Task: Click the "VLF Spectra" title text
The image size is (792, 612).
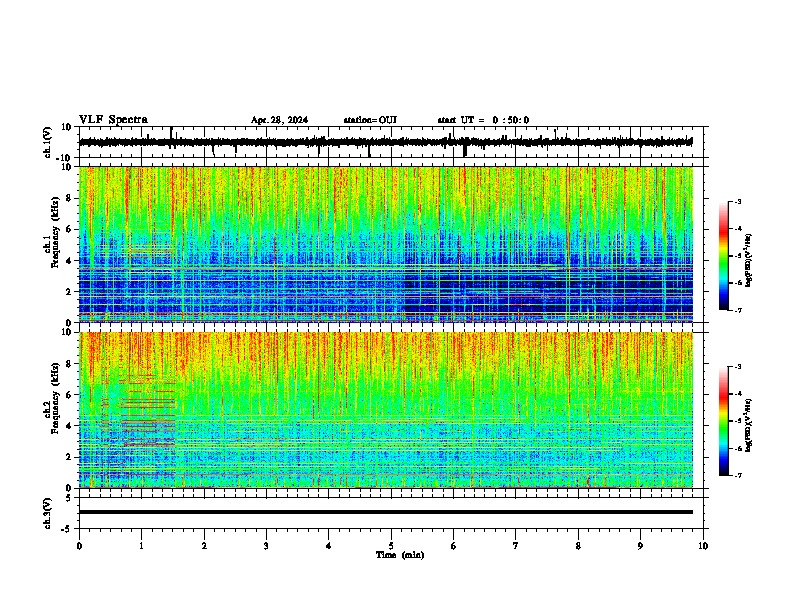Action: pos(113,120)
